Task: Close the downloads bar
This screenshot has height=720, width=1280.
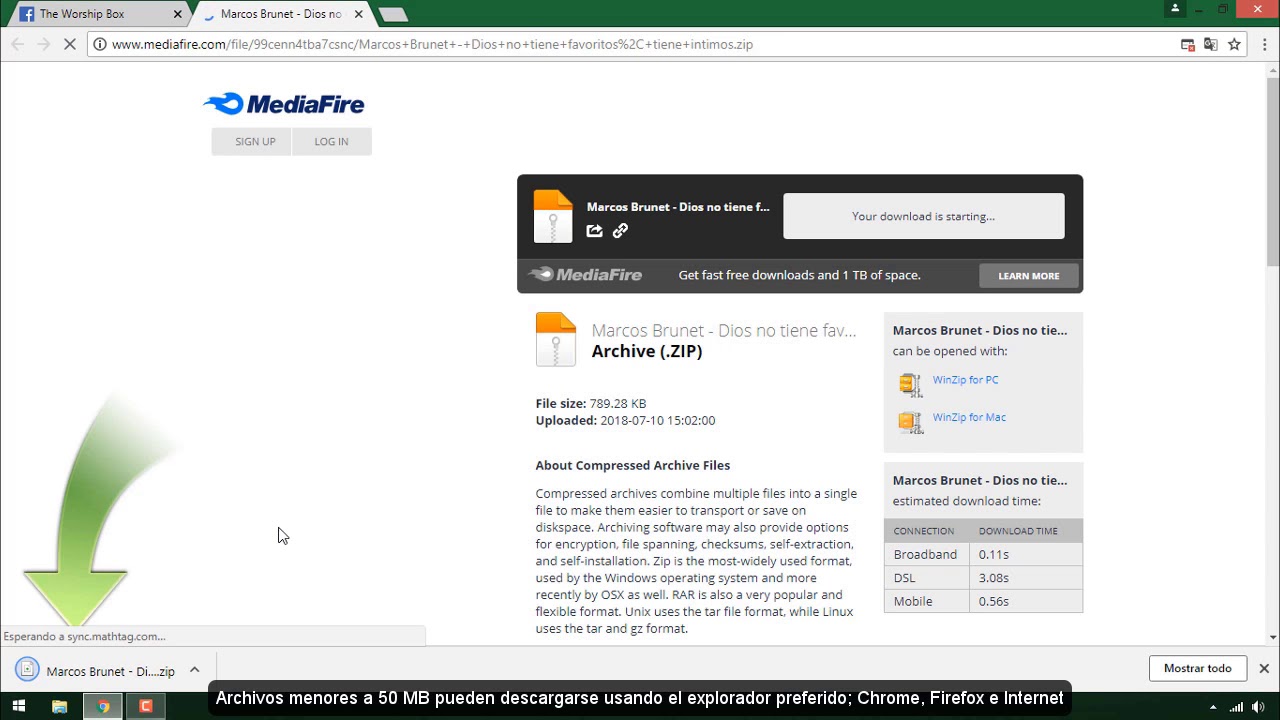Action: pos(1264,668)
